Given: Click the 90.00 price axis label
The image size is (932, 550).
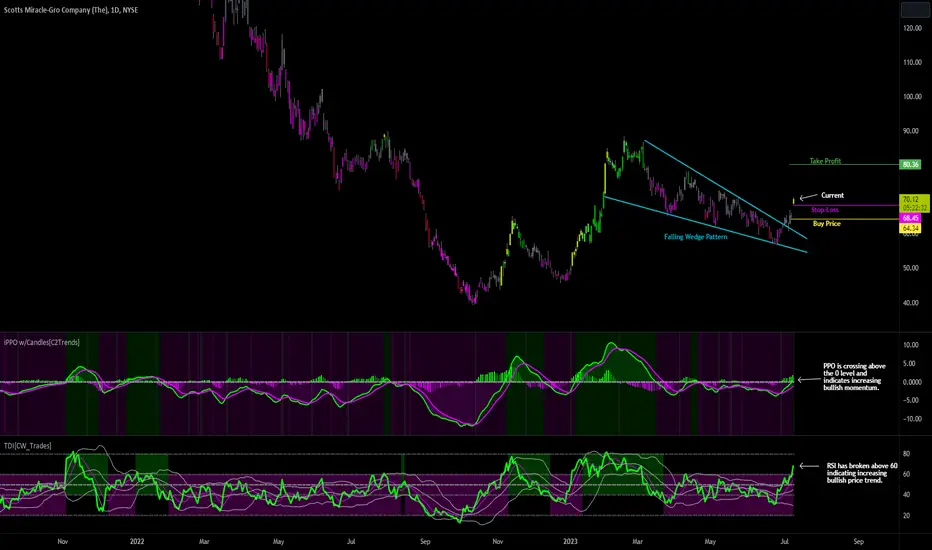Looking at the screenshot, I should pos(911,131).
